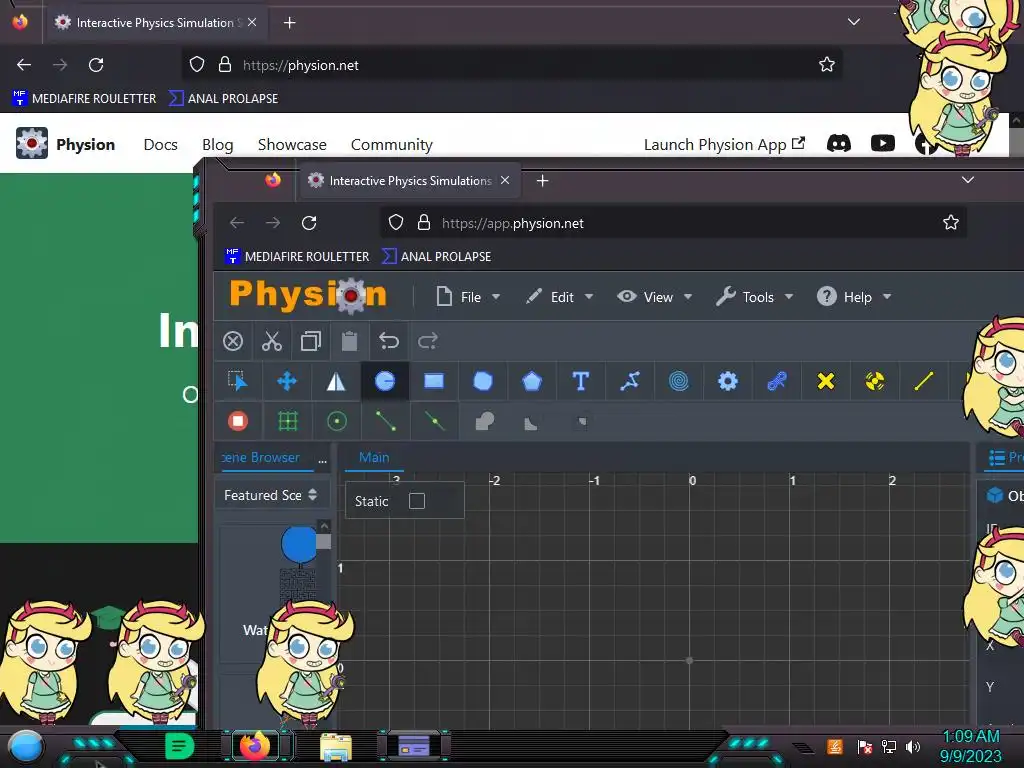
Task: Select the Spiral spring tool
Action: pos(679,381)
